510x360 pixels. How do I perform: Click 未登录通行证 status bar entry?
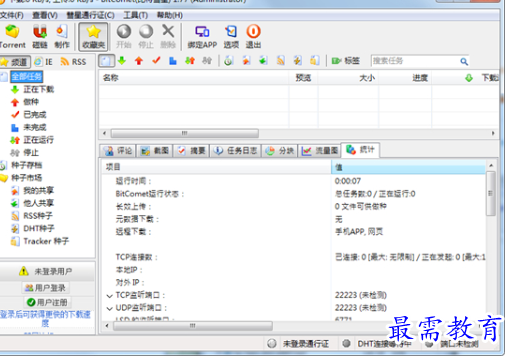click(x=306, y=344)
